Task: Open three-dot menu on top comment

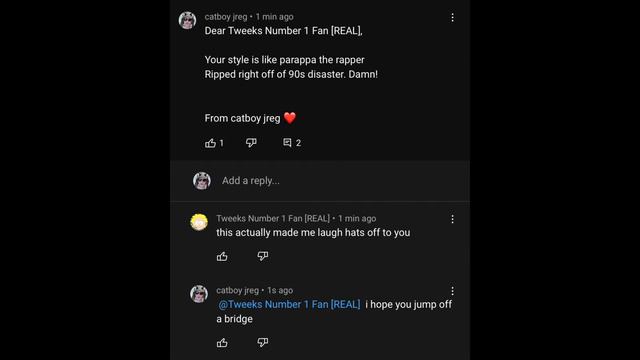Action: [x=452, y=17]
